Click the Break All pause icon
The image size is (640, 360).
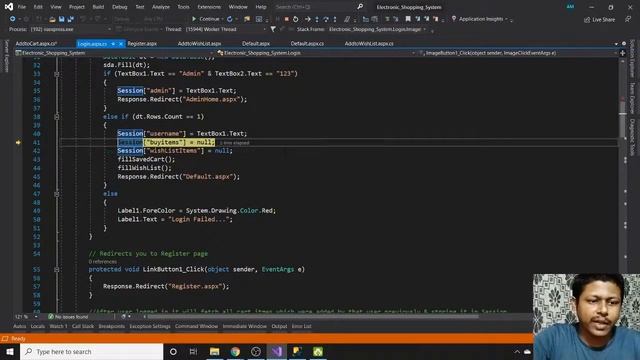(278, 19)
